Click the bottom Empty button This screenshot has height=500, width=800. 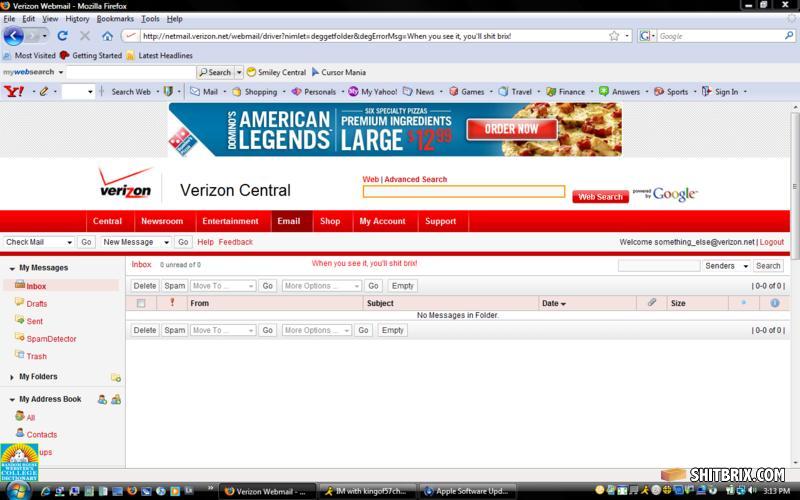coord(392,330)
